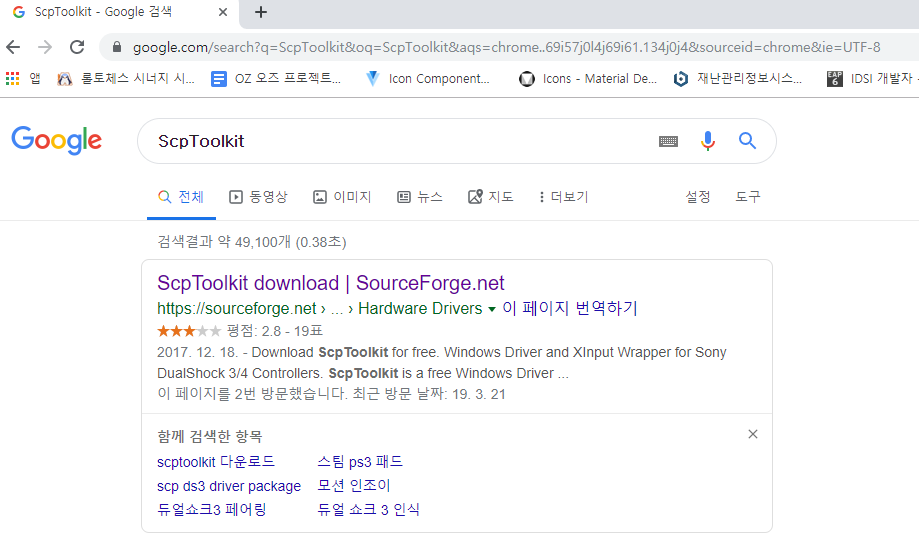Viewport: 919px width, 545px height.
Task: Click the blue magnifier search button
Action: (x=747, y=141)
